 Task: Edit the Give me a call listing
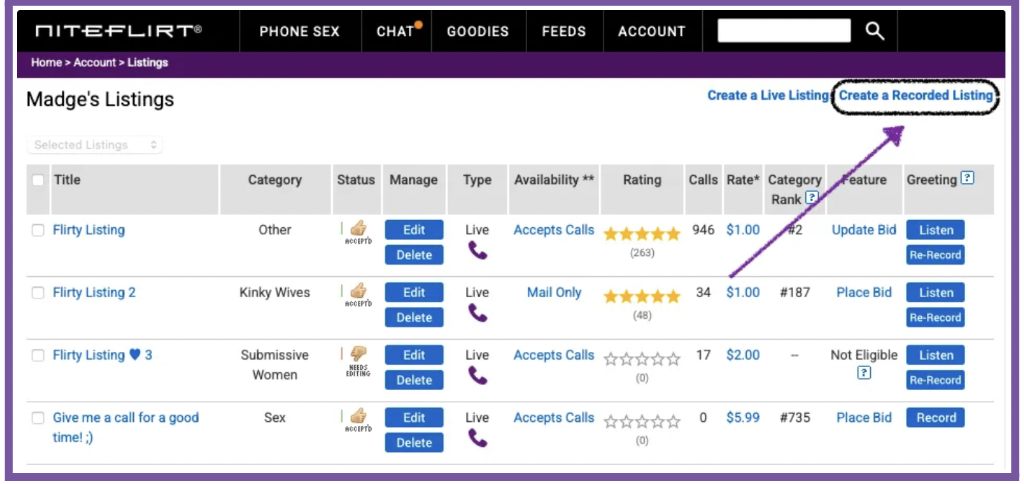point(414,418)
